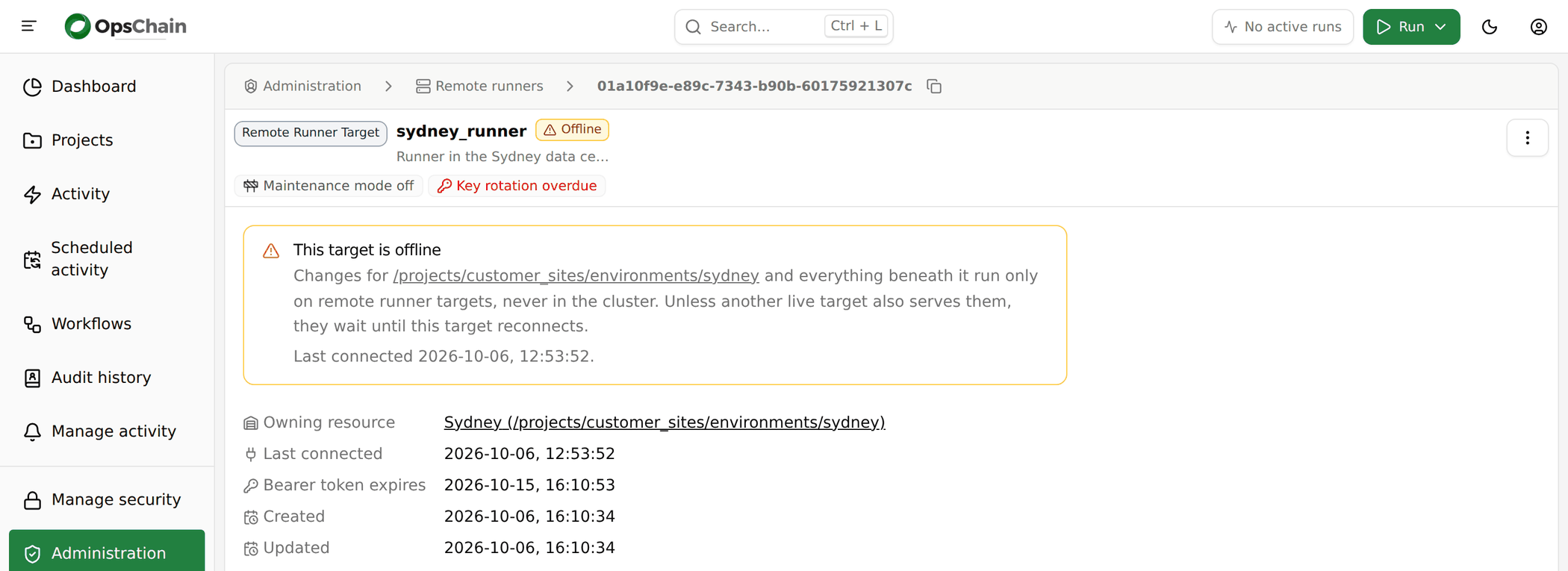The height and width of the screenshot is (571, 1568).
Task: Open Audit history in sidebar
Action: coord(107,378)
